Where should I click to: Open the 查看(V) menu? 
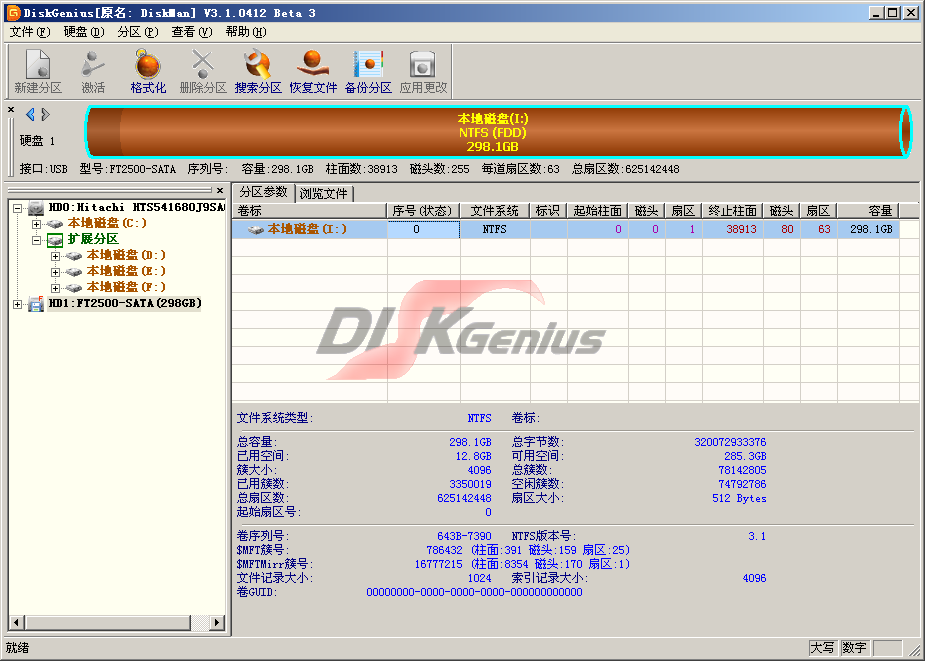click(x=192, y=32)
